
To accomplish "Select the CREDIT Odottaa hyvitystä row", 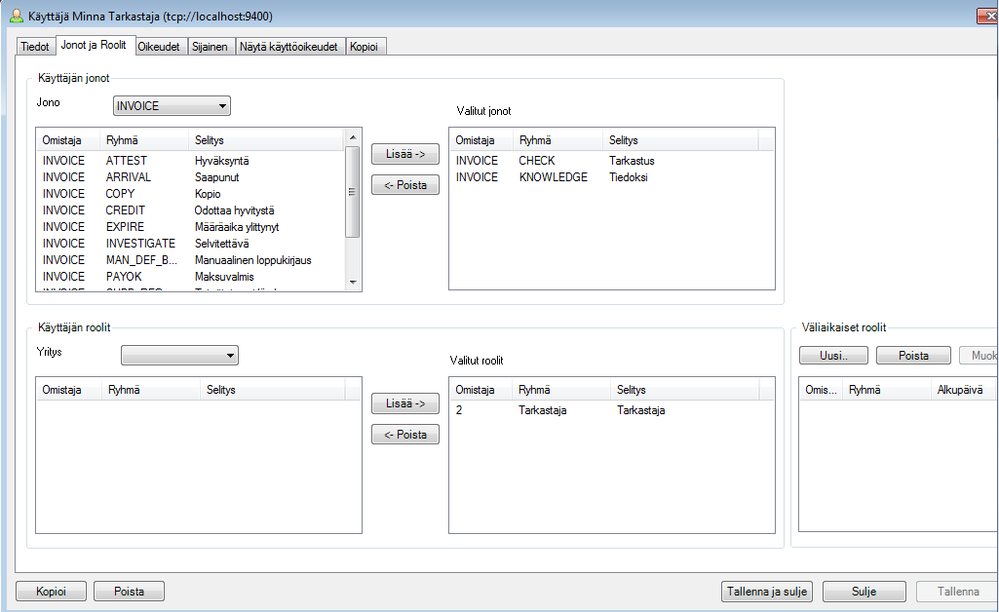I will pyautogui.click(x=190, y=211).
